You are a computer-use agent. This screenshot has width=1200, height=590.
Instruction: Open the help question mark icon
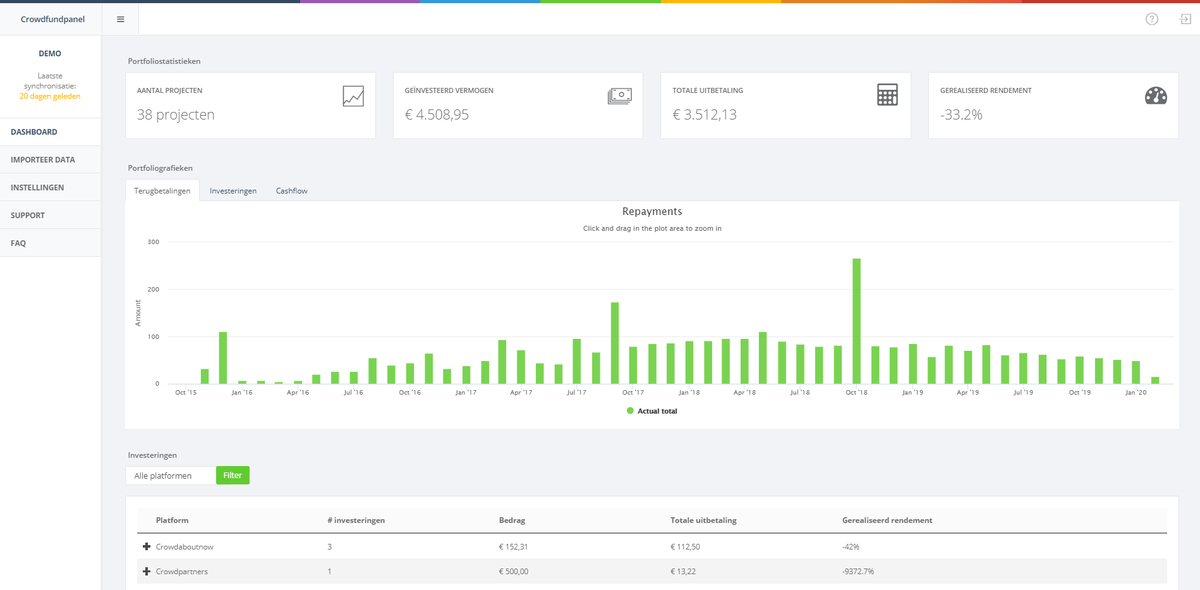(x=1152, y=19)
